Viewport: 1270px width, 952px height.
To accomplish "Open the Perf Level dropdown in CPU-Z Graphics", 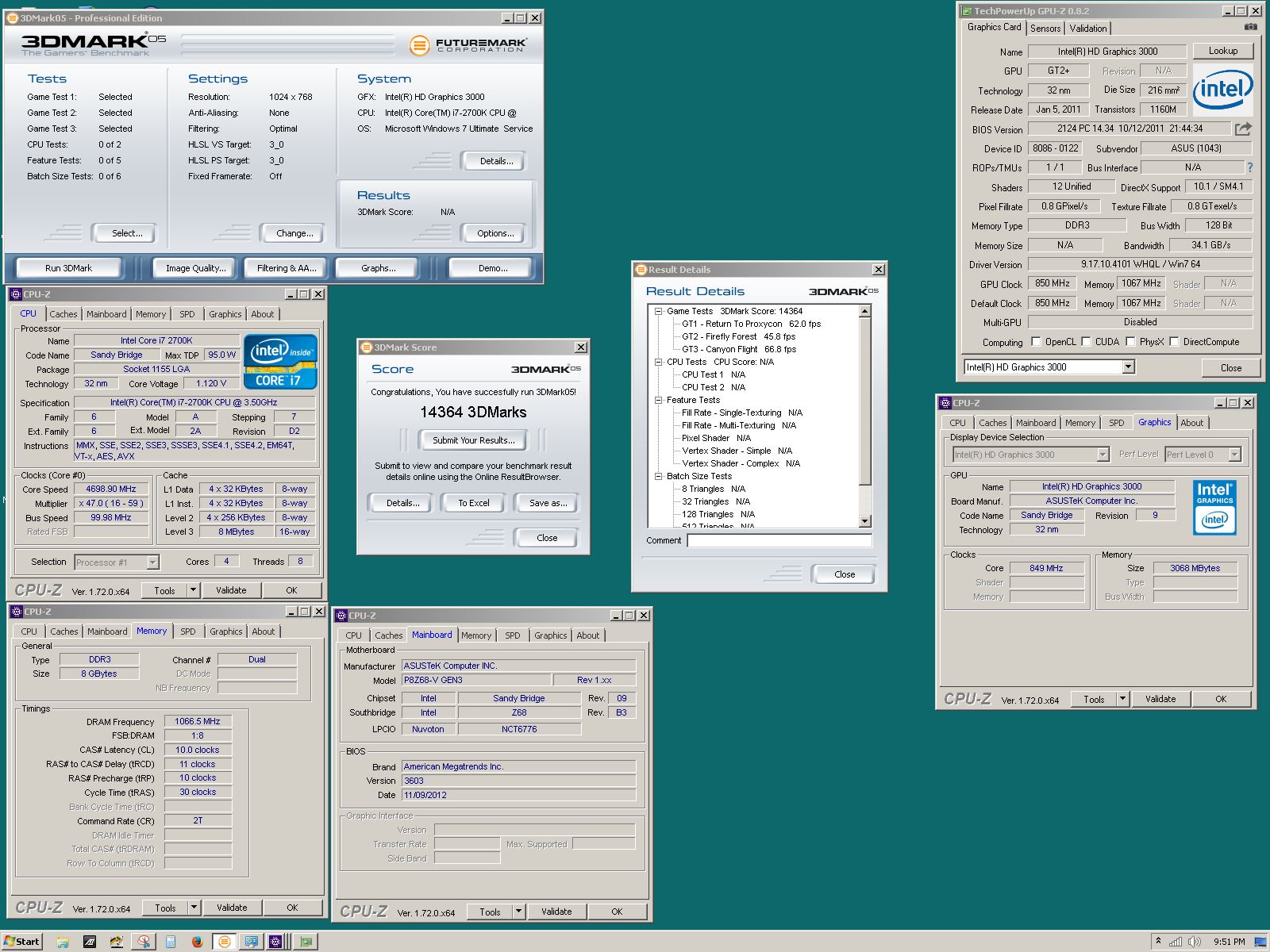I will [1234, 455].
